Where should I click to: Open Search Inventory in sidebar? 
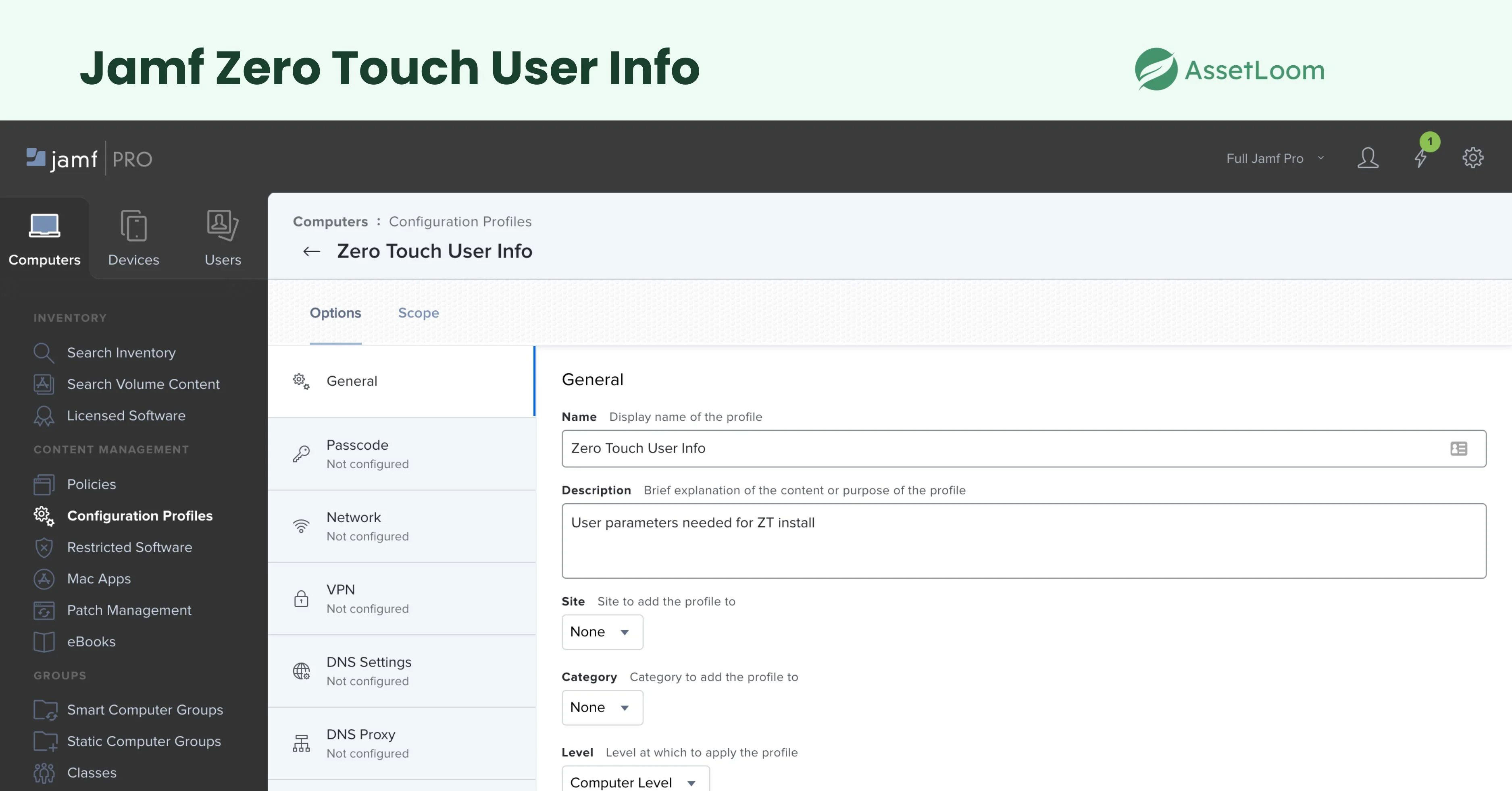point(121,353)
